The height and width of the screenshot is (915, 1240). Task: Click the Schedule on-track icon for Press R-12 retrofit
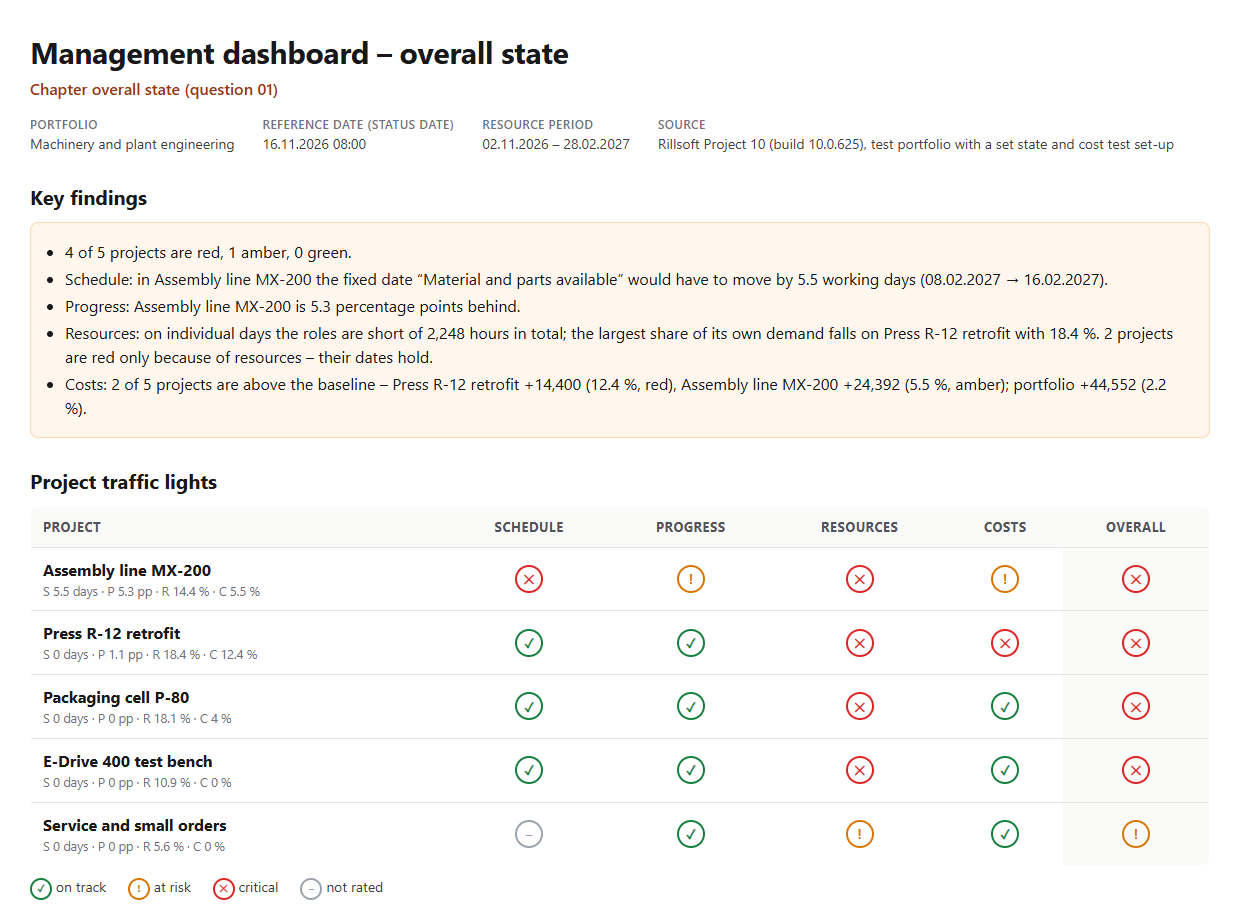(x=529, y=643)
